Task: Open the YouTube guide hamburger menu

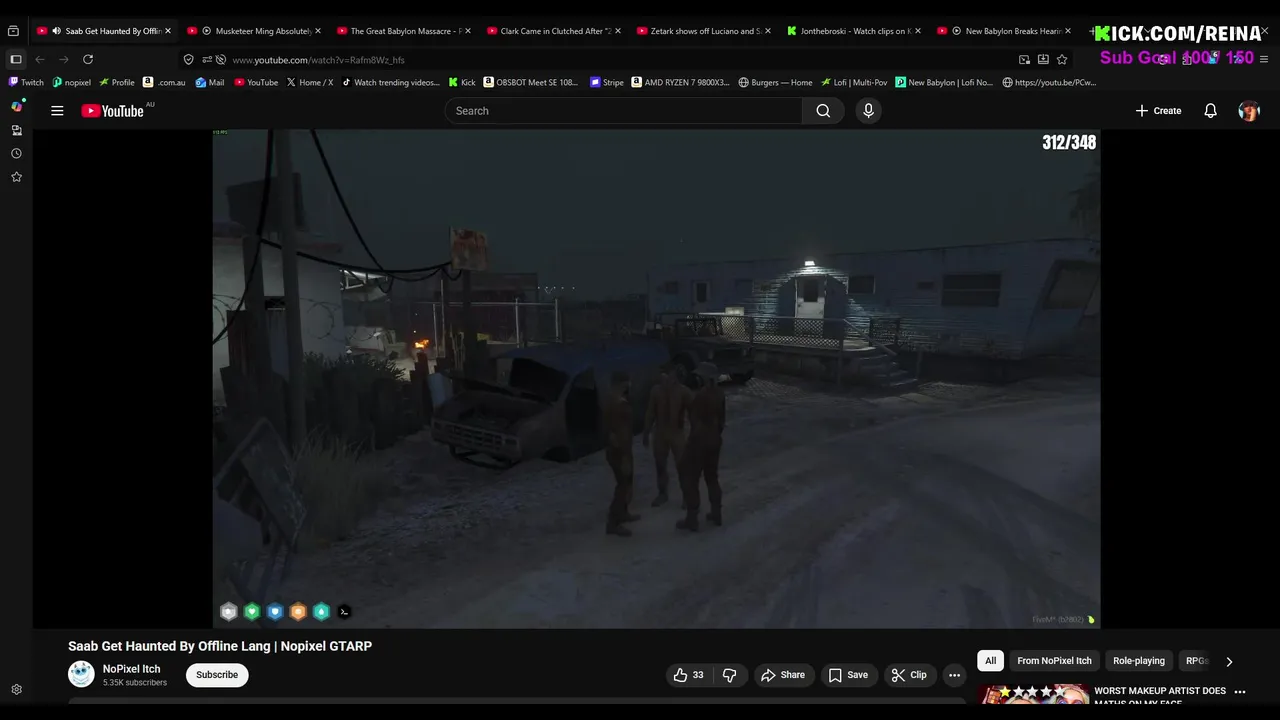Action: point(57,111)
